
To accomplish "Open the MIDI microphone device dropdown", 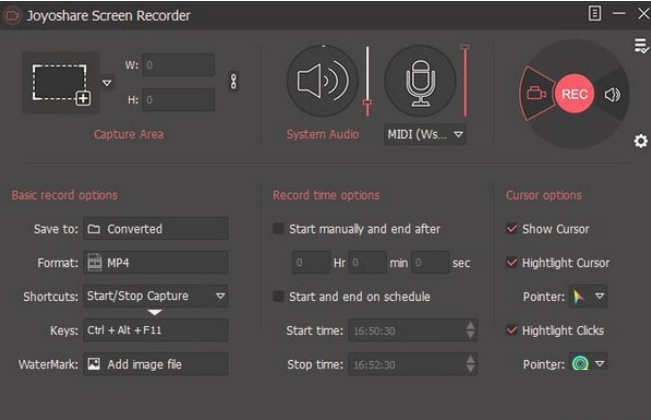I will point(425,134).
